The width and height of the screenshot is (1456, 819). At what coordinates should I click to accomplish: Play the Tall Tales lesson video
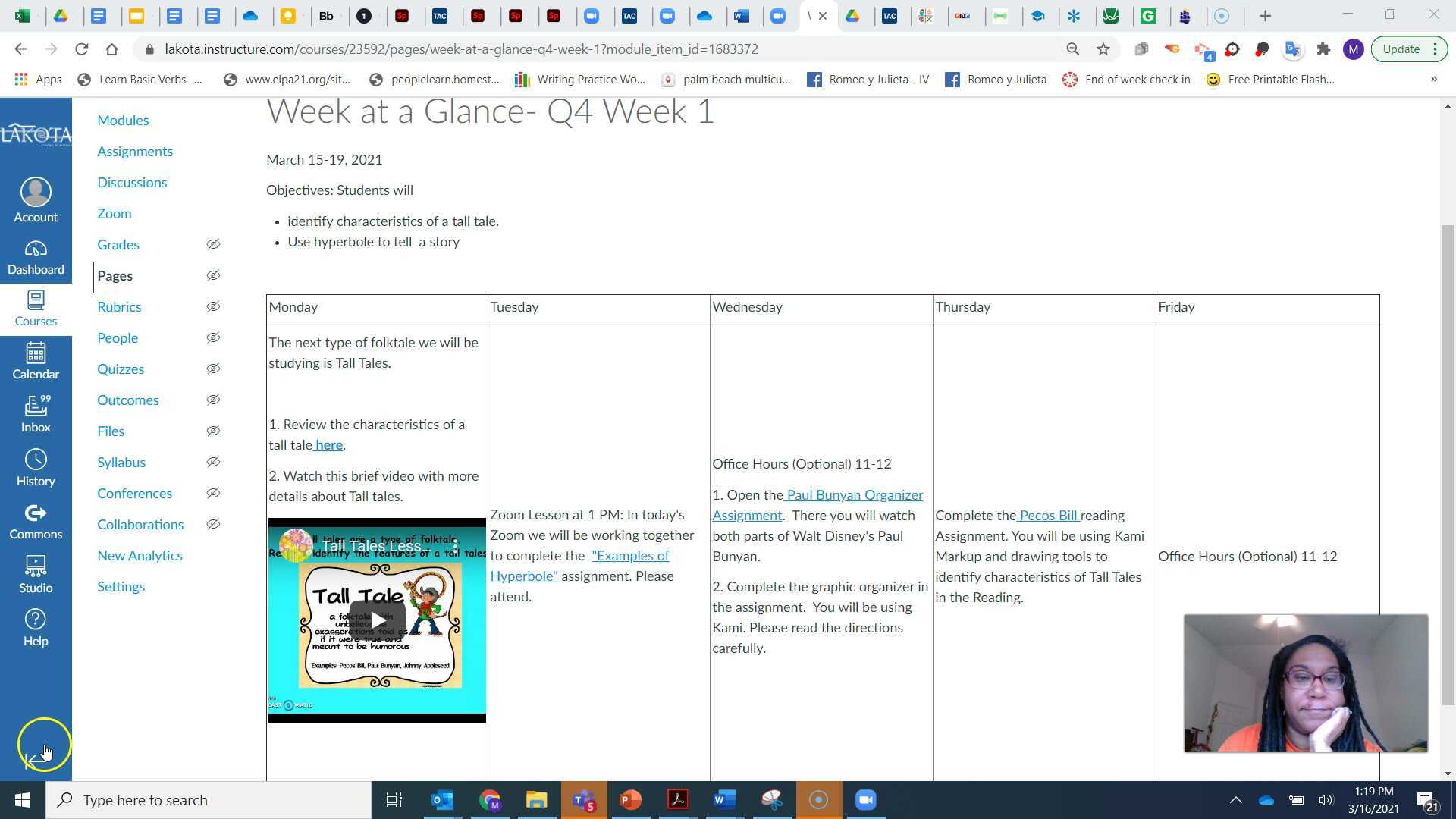click(377, 618)
